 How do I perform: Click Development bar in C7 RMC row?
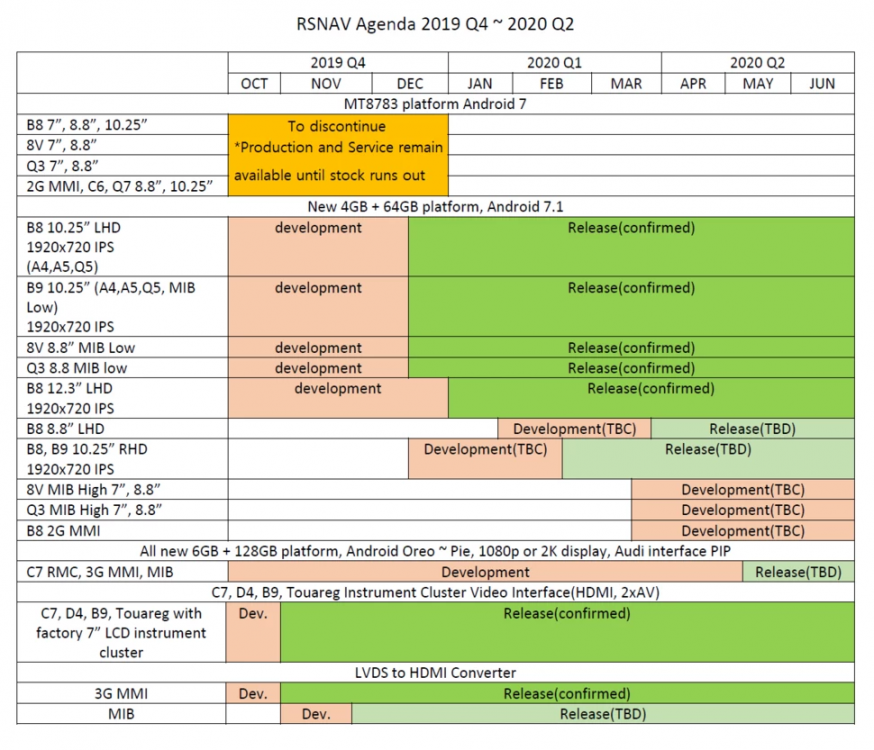[x=485, y=572]
